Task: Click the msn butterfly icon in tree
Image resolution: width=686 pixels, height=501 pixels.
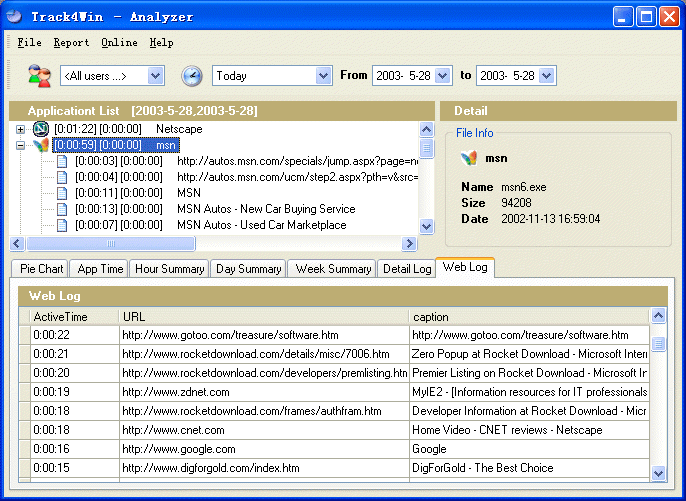Action: pos(41,145)
